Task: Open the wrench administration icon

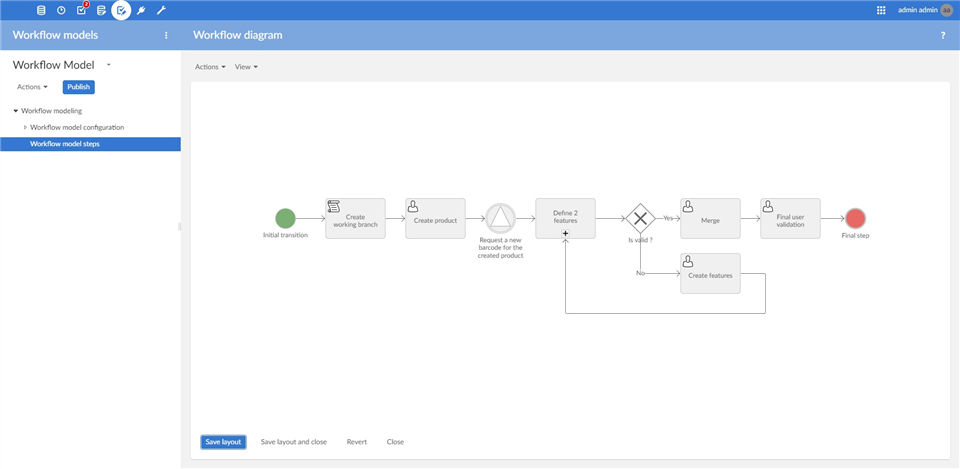Action: [x=161, y=10]
